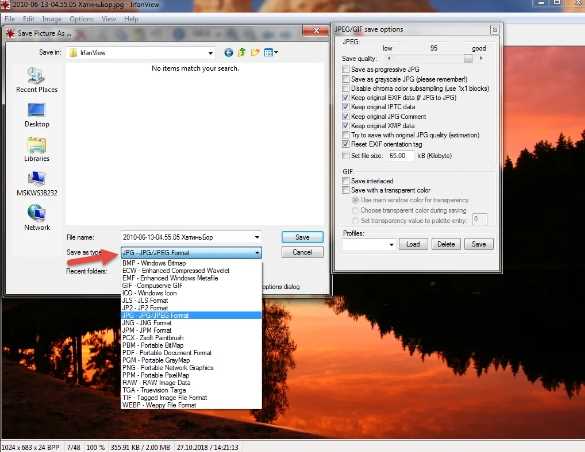Uncheck Keep original IPTC data

pyautogui.click(x=346, y=107)
